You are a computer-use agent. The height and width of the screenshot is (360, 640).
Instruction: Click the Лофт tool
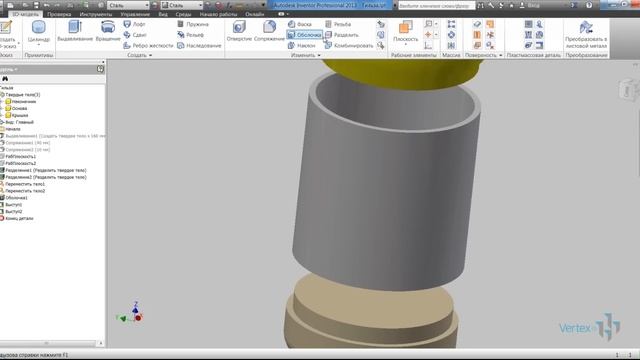[134, 24]
